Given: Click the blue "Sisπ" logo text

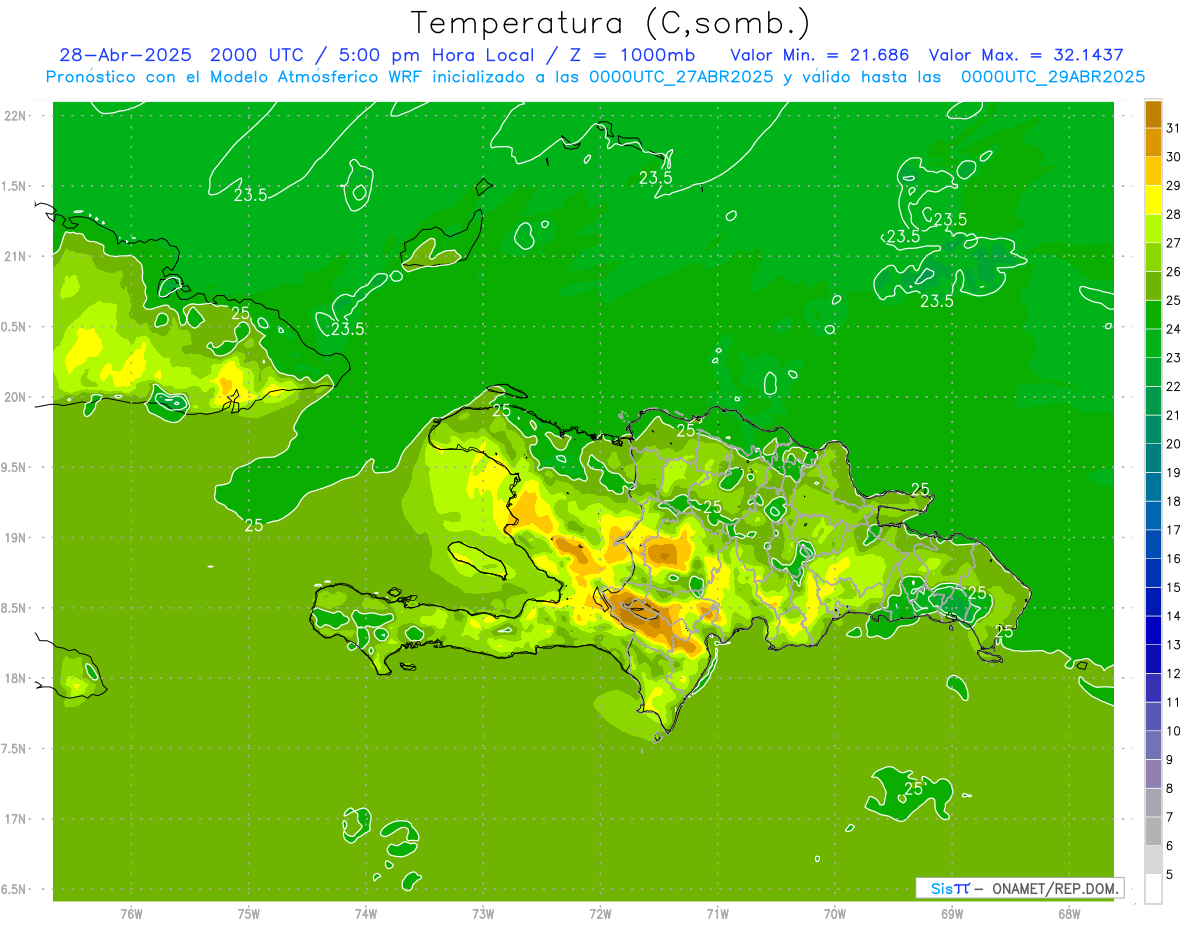Looking at the screenshot, I should point(950,888).
